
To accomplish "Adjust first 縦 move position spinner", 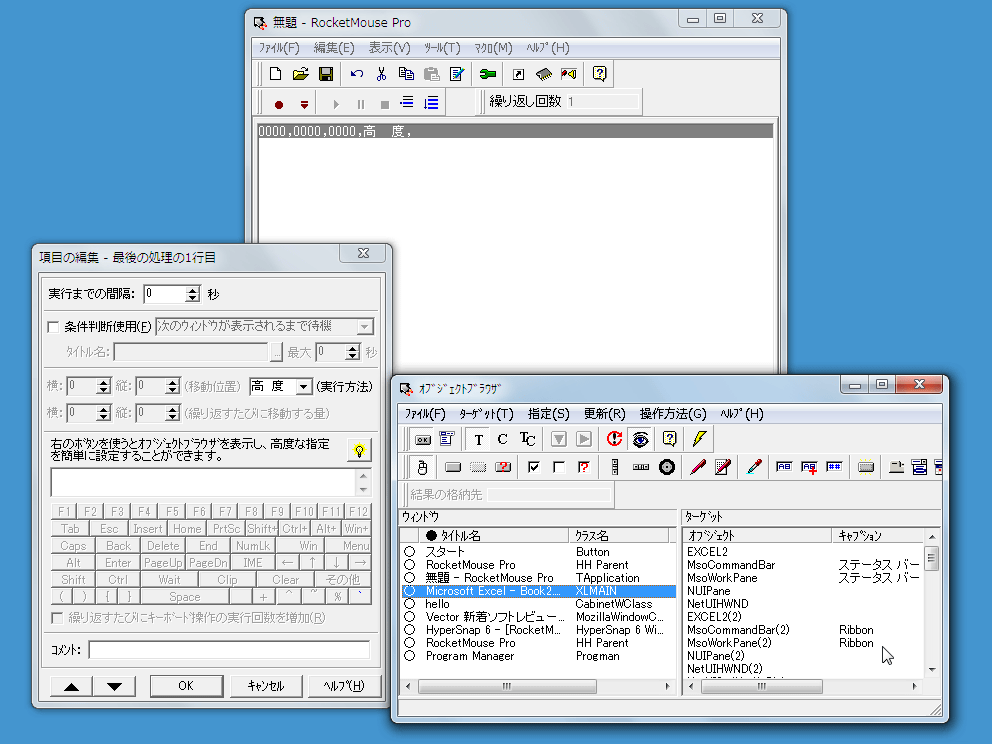I will [173, 387].
